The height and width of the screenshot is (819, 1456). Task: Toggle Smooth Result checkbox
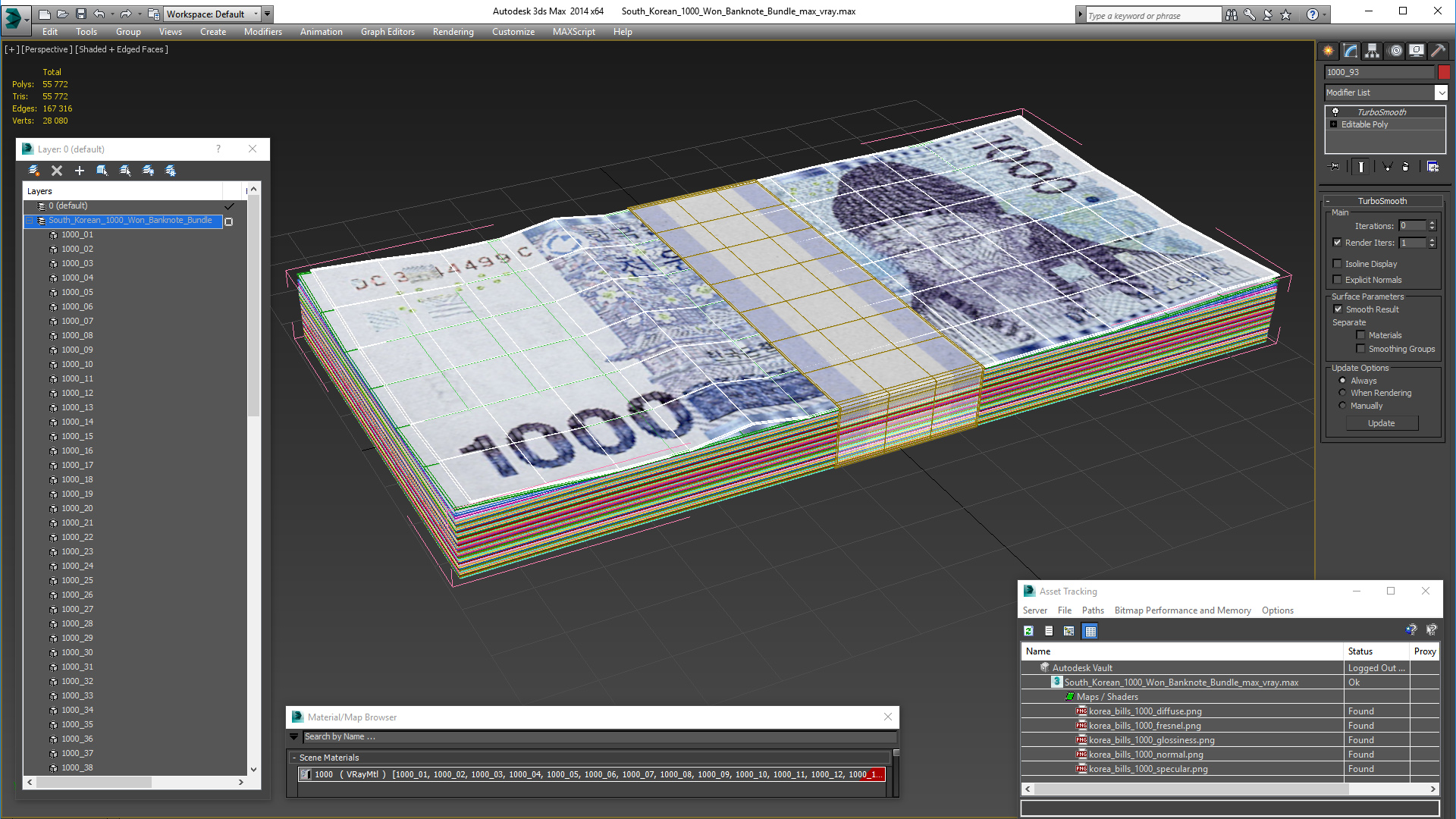1338,309
